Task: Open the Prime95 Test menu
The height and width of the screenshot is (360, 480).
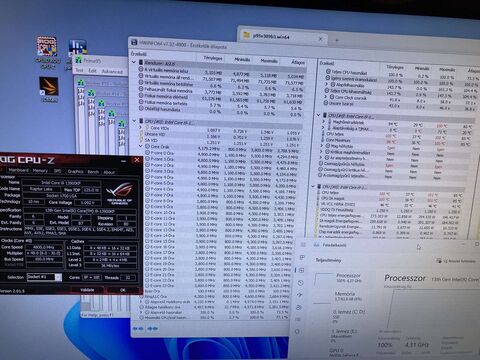Action: point(79,70)
